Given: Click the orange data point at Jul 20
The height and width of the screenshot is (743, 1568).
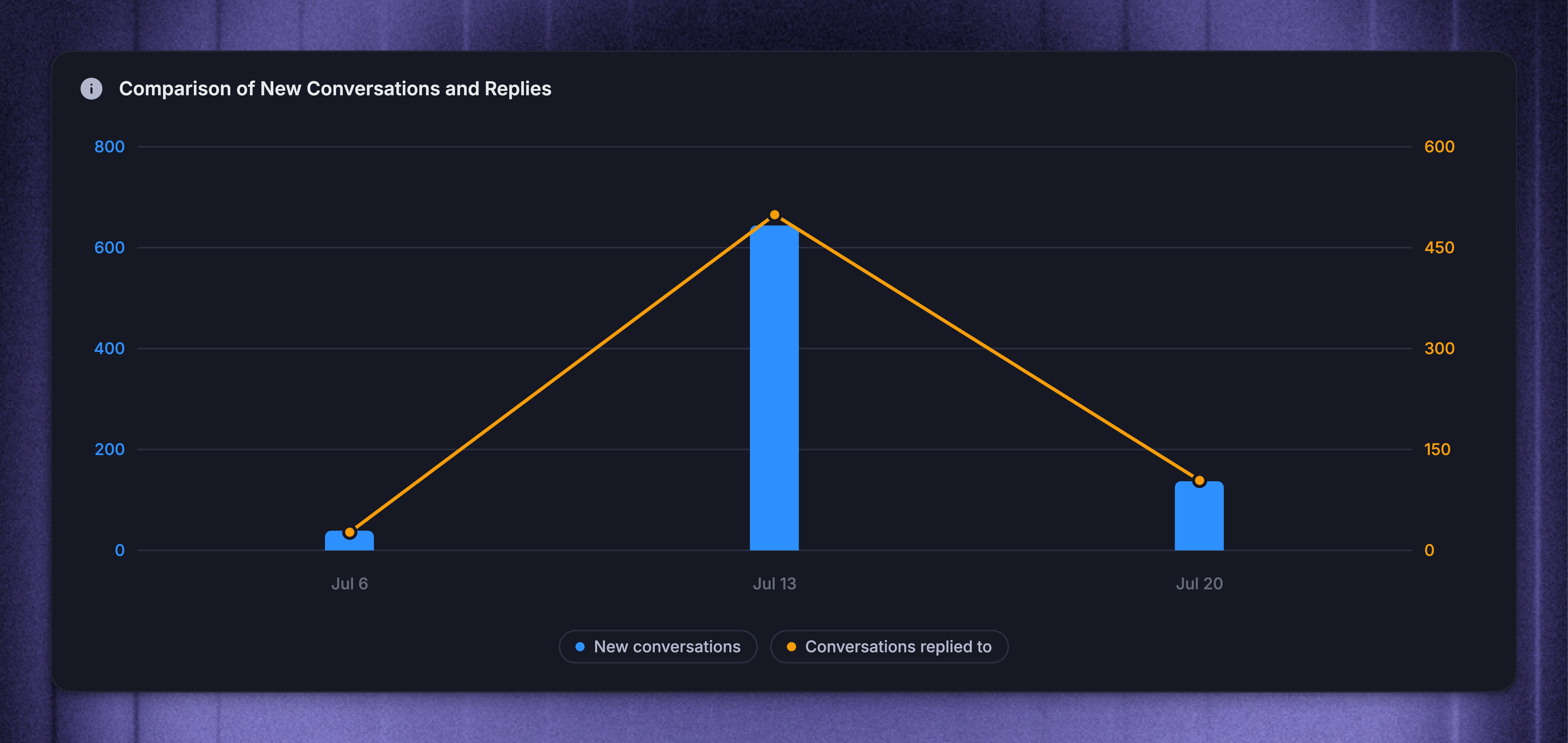Looking at the screenshot, I should click(x=1200, y=481).
